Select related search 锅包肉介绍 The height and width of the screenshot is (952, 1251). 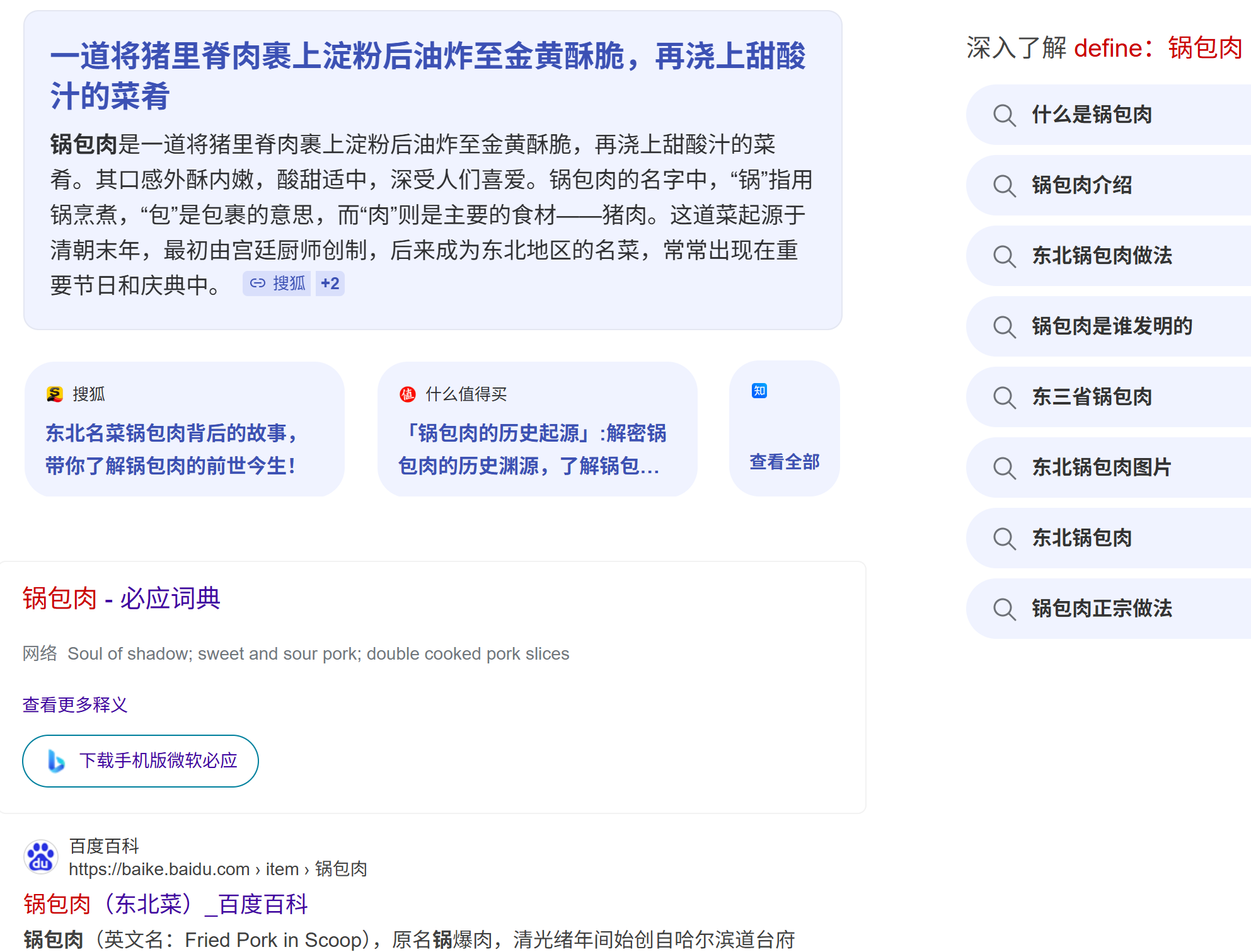pos(1081,185)
